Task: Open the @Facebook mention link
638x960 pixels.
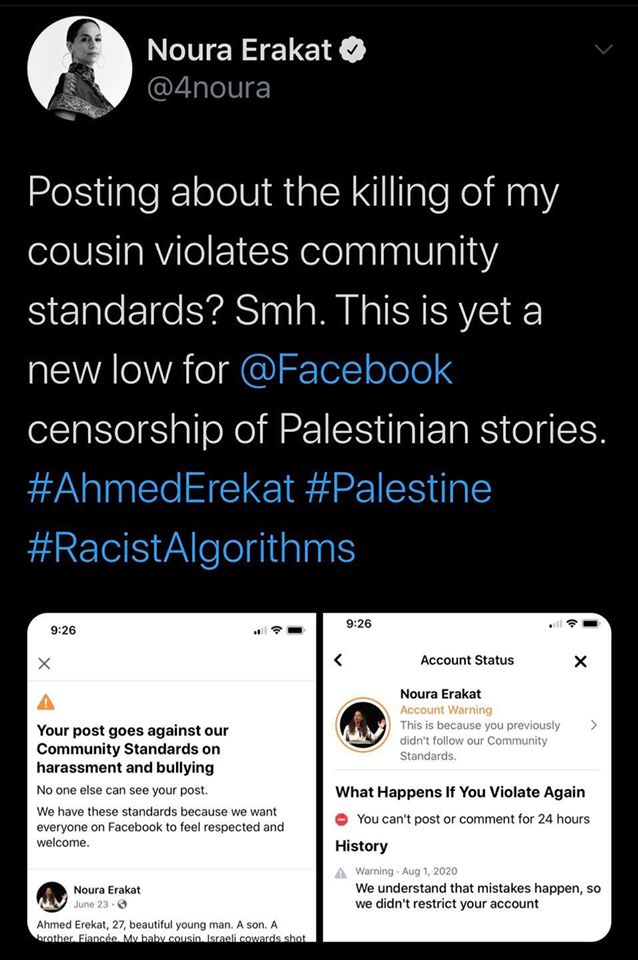Action: 346,370
